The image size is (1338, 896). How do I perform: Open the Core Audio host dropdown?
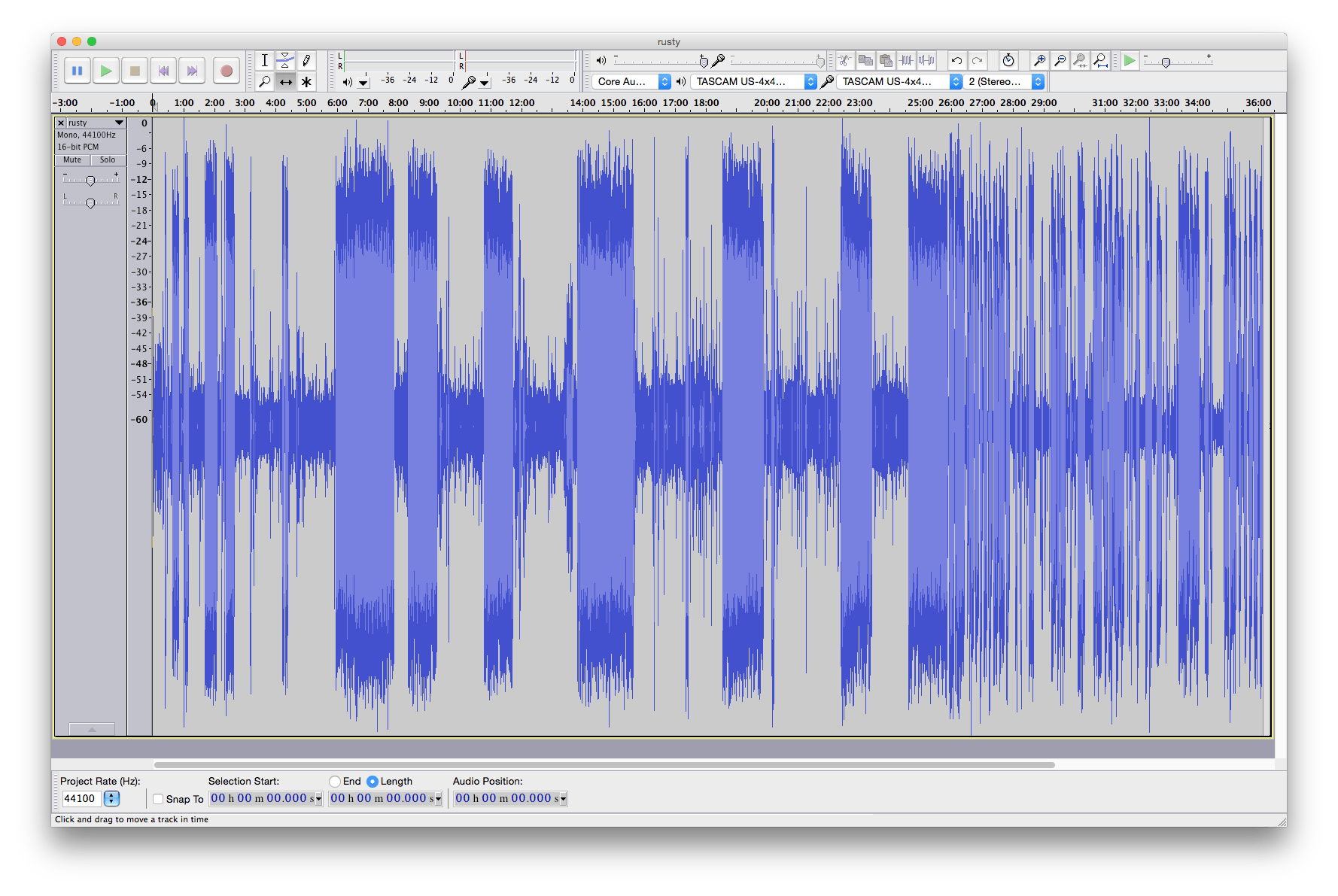631,81
